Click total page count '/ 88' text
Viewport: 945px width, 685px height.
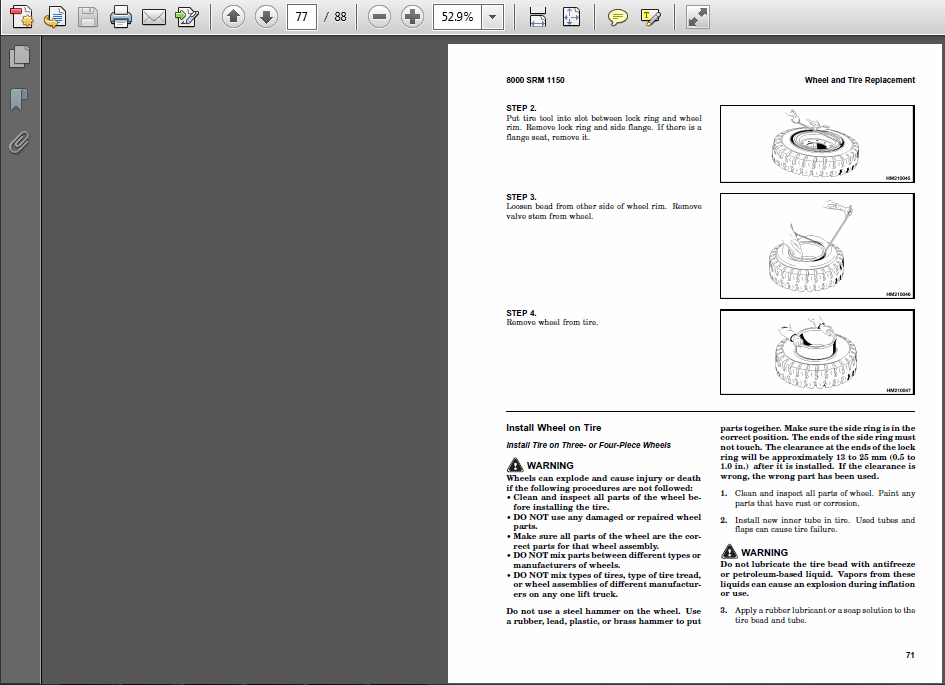[335, 17]
